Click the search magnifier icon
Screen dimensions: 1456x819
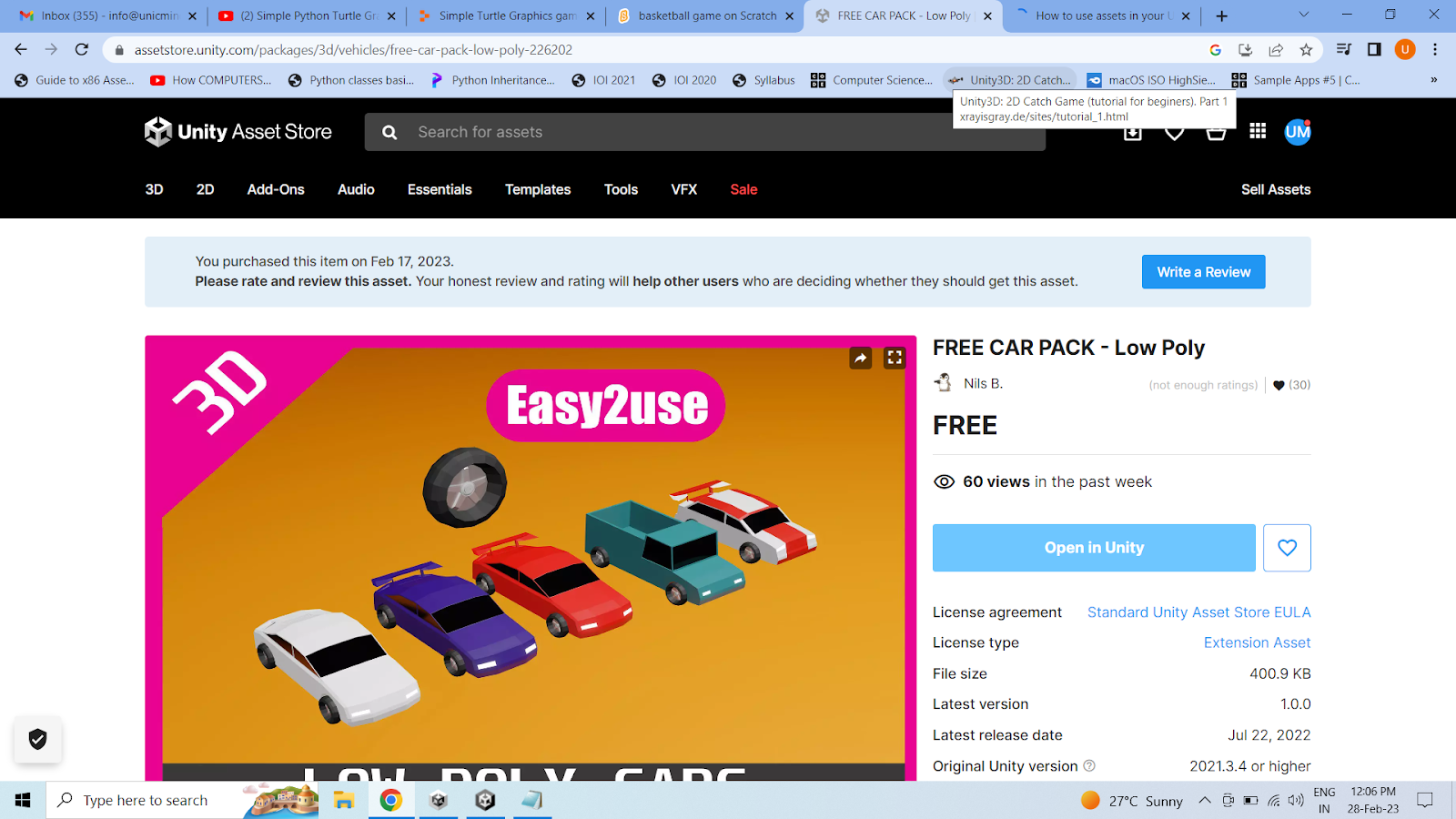(x=389, y=132)
